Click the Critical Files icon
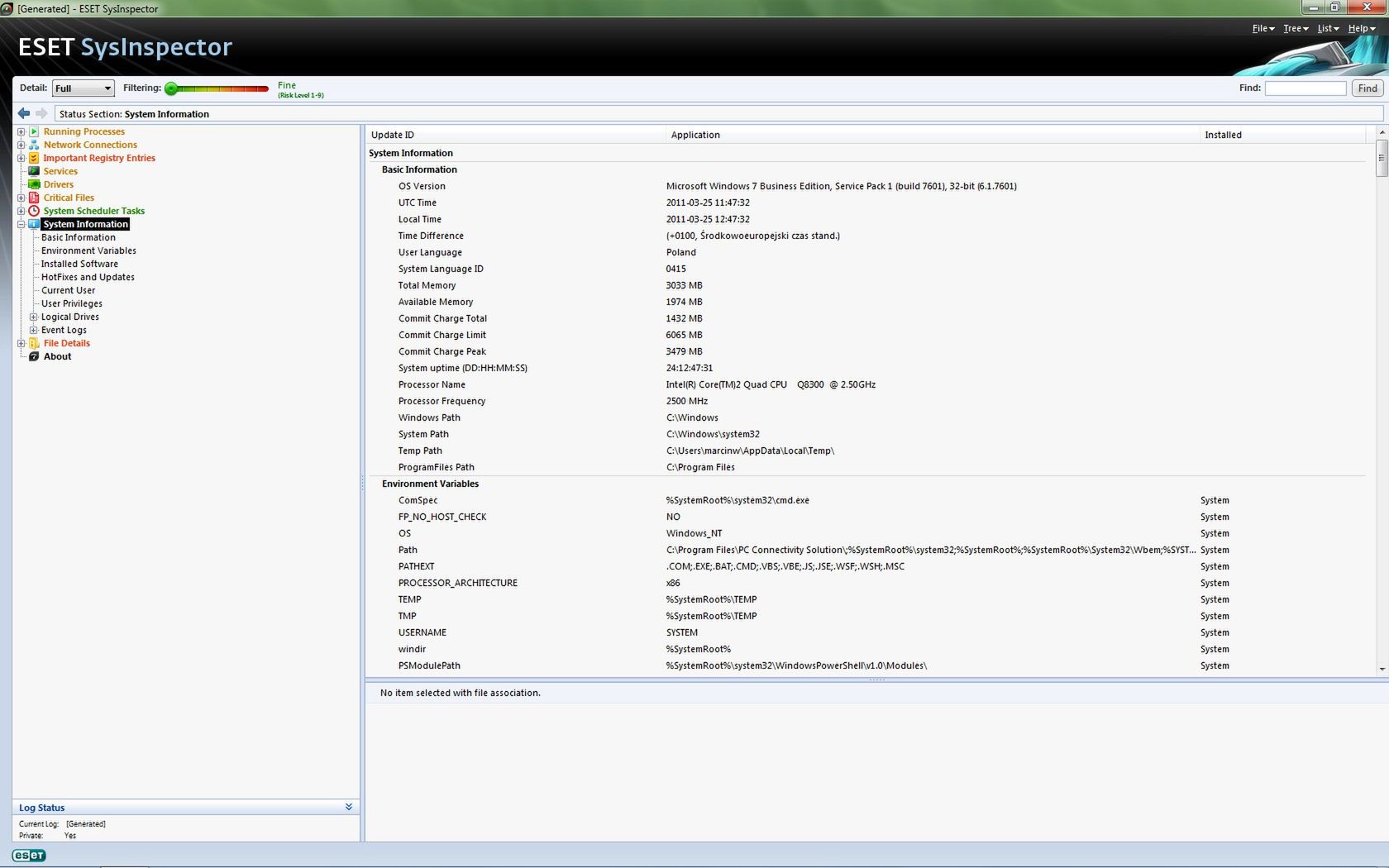This screenshot has height=868, width=1389. click(34, 198)
